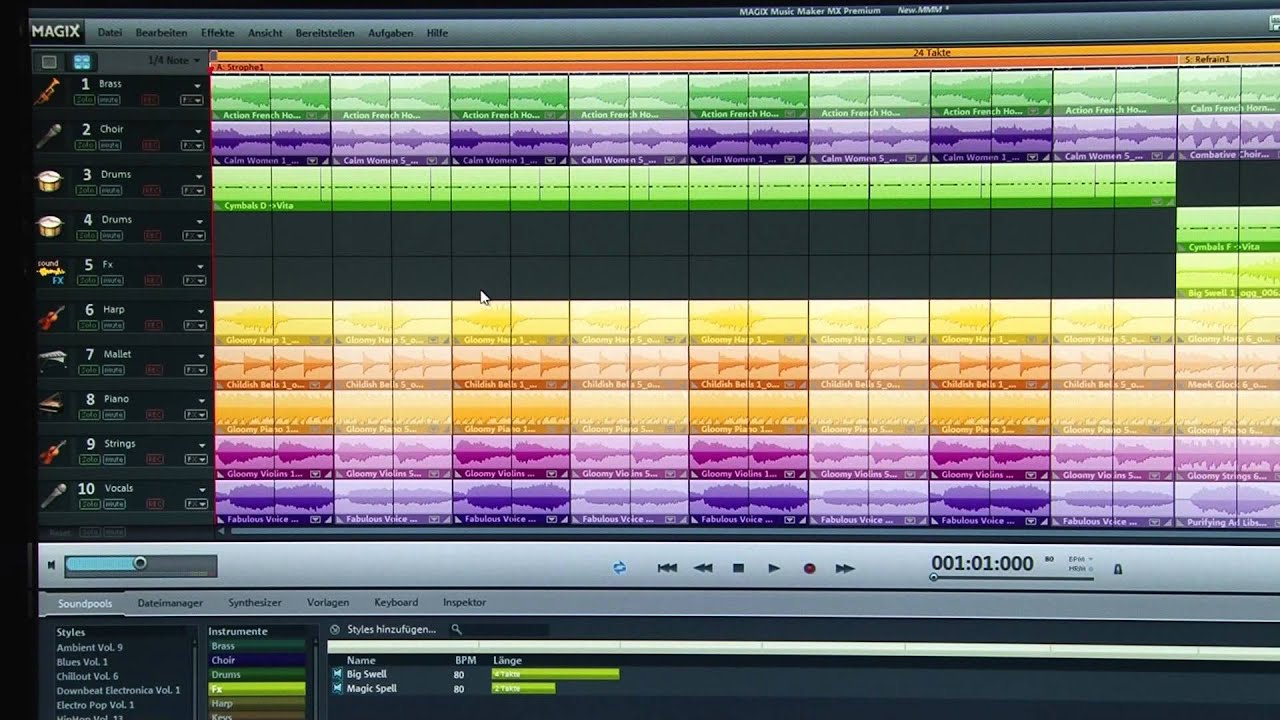Open the Brass track FX dropdown

click(192, 100)
